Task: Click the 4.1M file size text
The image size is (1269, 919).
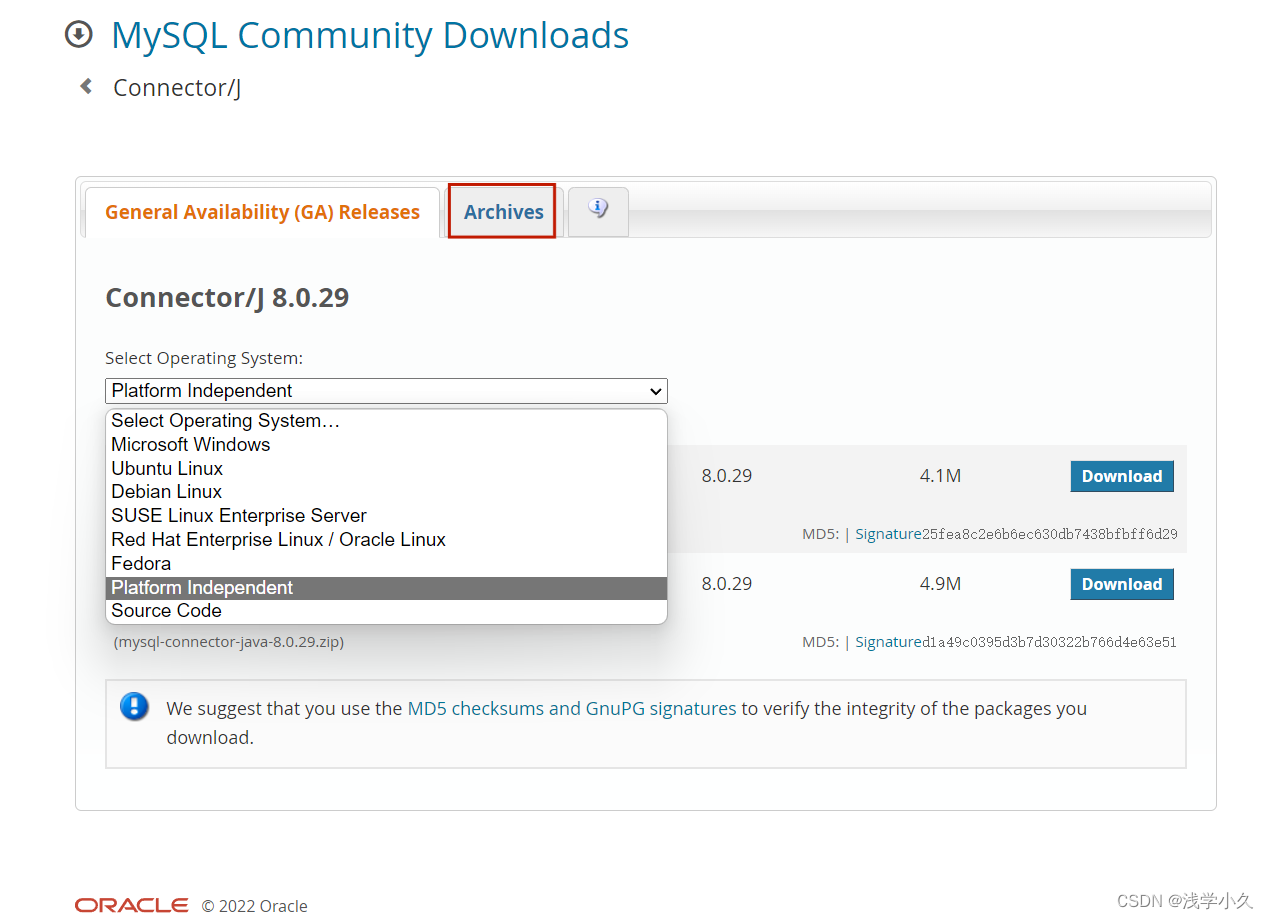Action: pyautogui.click(x=940, y=476)
